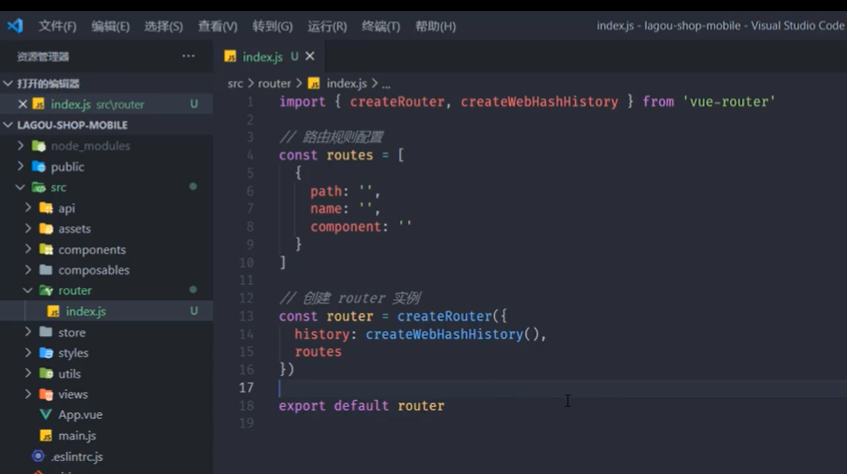Click src in the breadcrumb path
This screenshot has width=847, height=474.
(x=236, y=84)
